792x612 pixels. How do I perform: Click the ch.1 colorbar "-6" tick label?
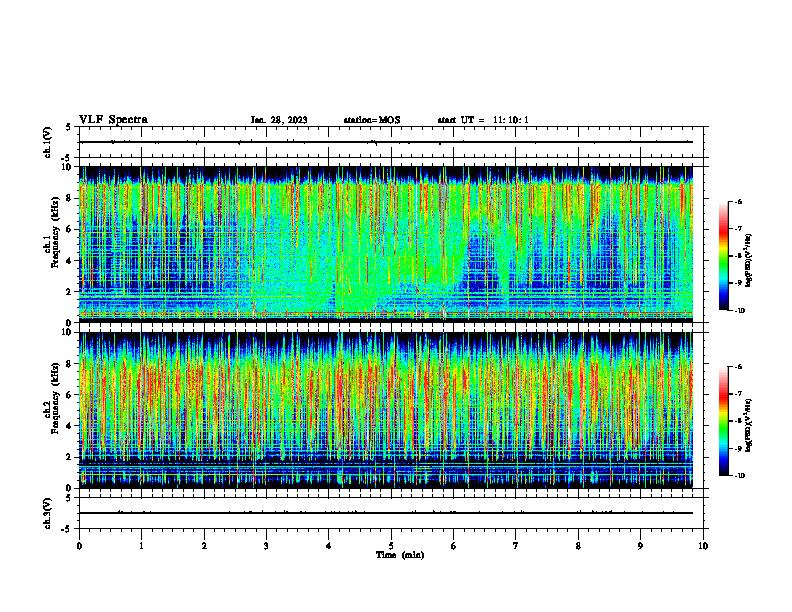coord(738,201)
